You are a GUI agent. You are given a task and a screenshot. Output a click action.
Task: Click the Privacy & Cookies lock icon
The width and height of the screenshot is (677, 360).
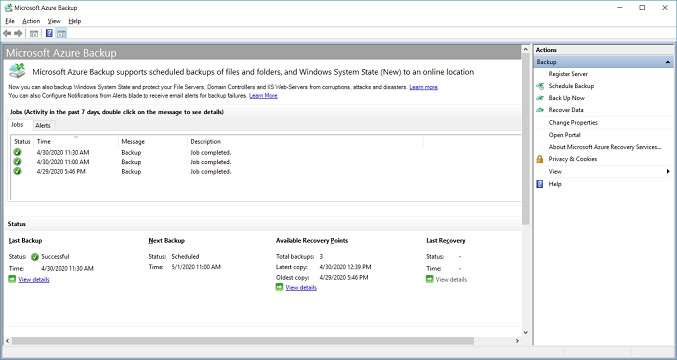[540, 159]
